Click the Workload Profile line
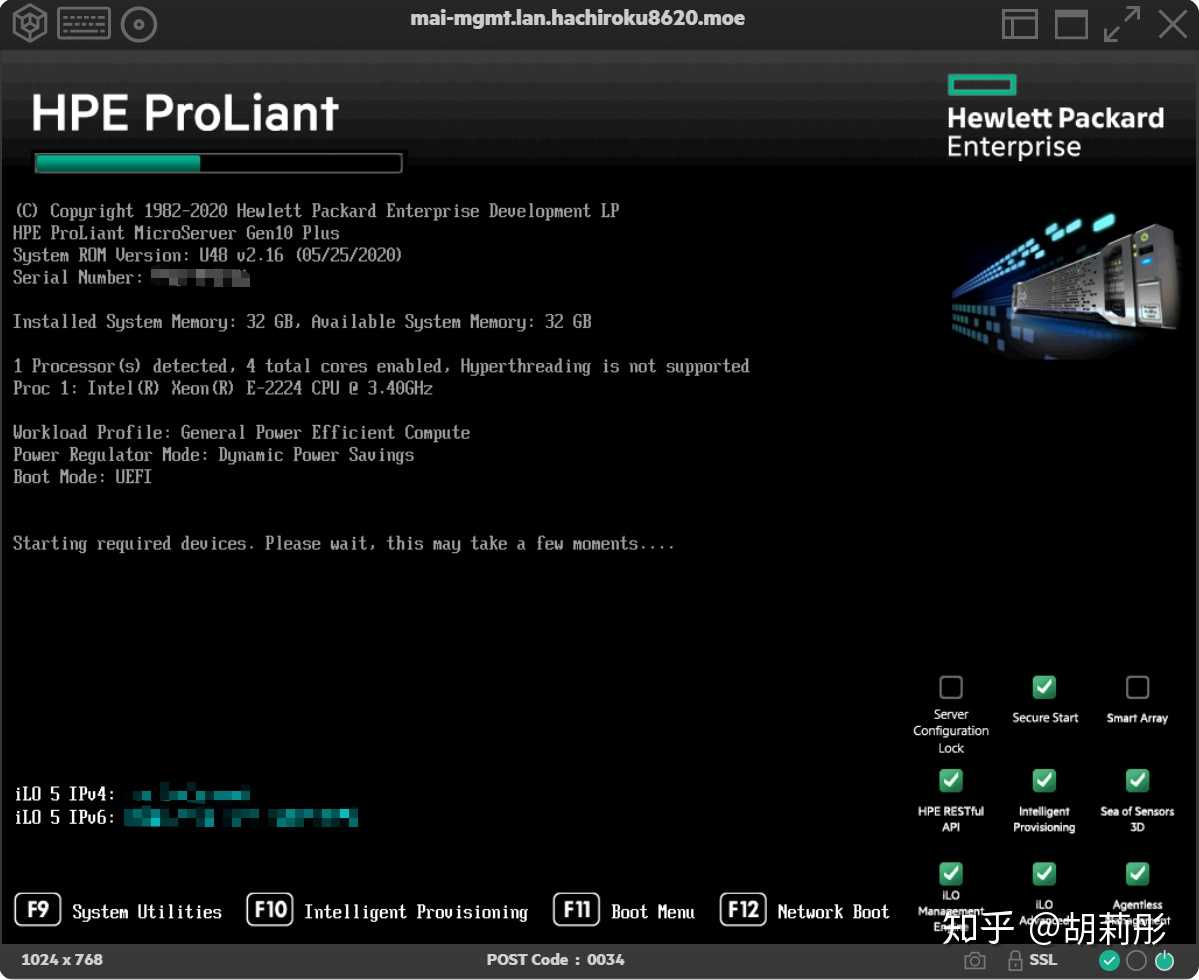The height and width of the screenshot is (980, 1199). click(241, 433)
